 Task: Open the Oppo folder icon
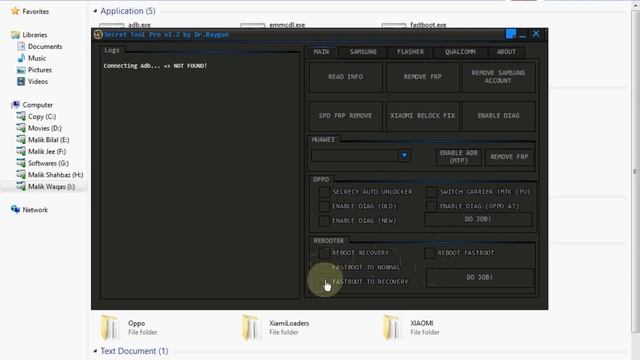(x=110, y=327)
